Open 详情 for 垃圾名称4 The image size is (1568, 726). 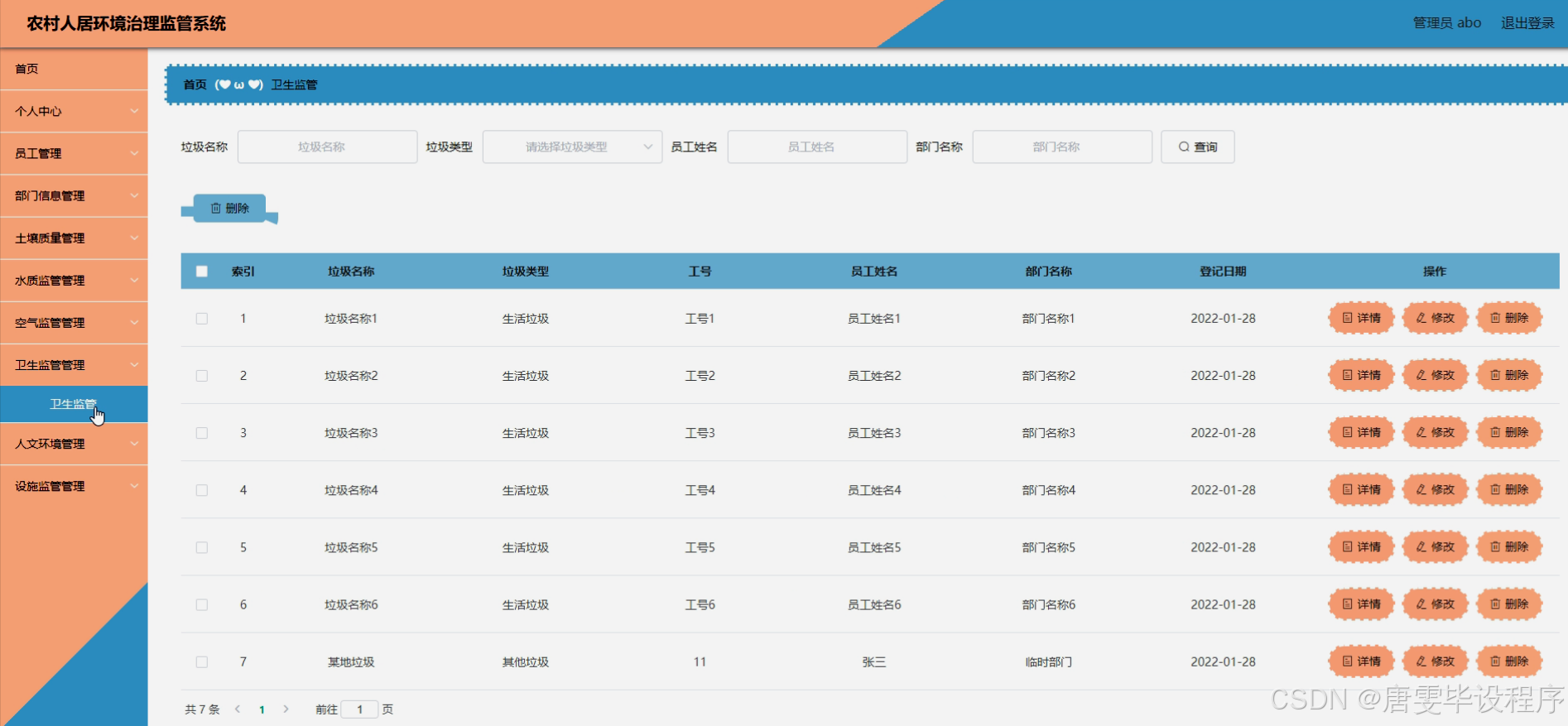click(x=1361, y=489)
